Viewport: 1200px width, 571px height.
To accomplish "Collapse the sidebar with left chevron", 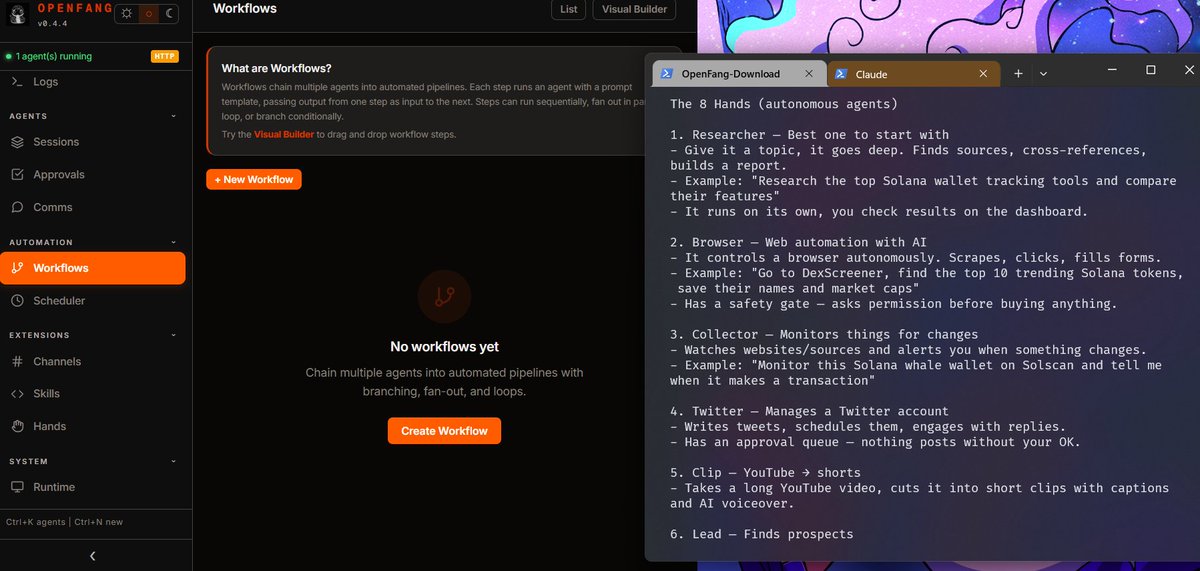I will pos(93,556).
